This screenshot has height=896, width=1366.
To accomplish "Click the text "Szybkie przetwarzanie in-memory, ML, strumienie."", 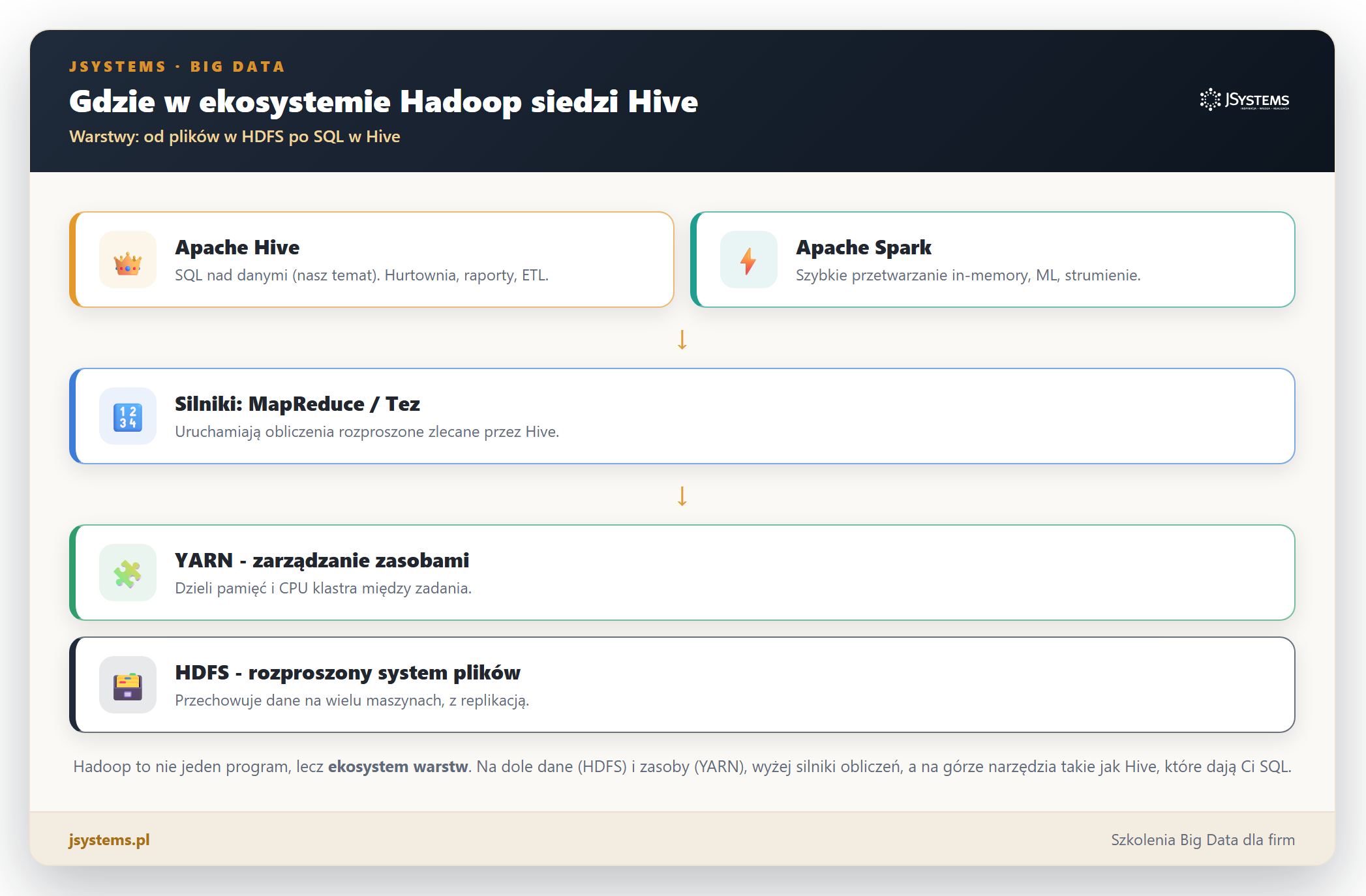I will (x=968, y=275).
